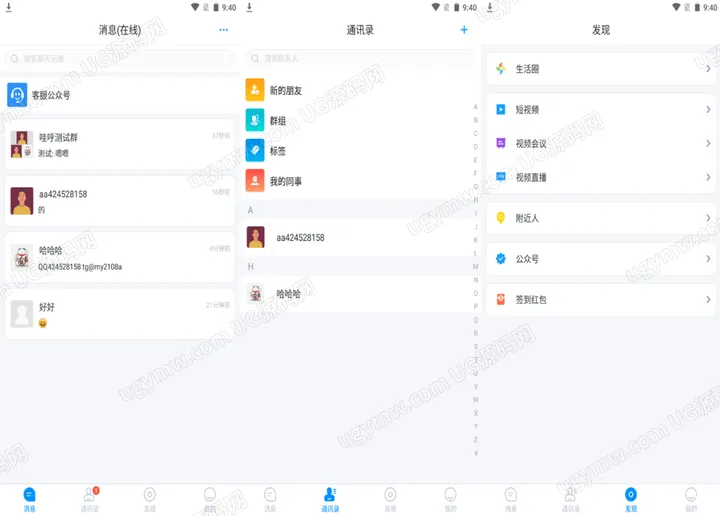Click search magnifier in Contacts screen
Viewport: 720px width, 516px height.
255,59
